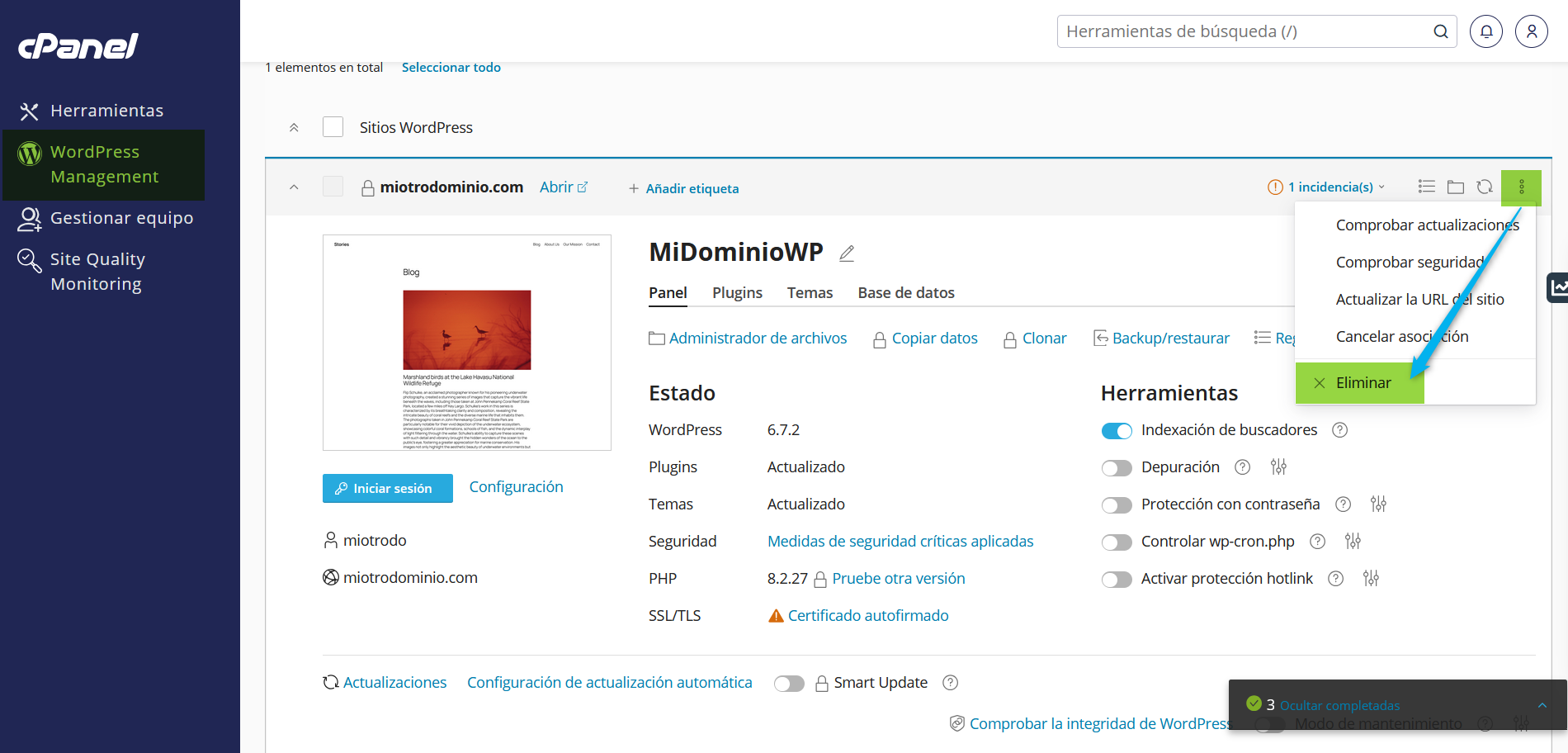Click the refresh icon in the site header

pyautogui.click(x=1485, y=187)
